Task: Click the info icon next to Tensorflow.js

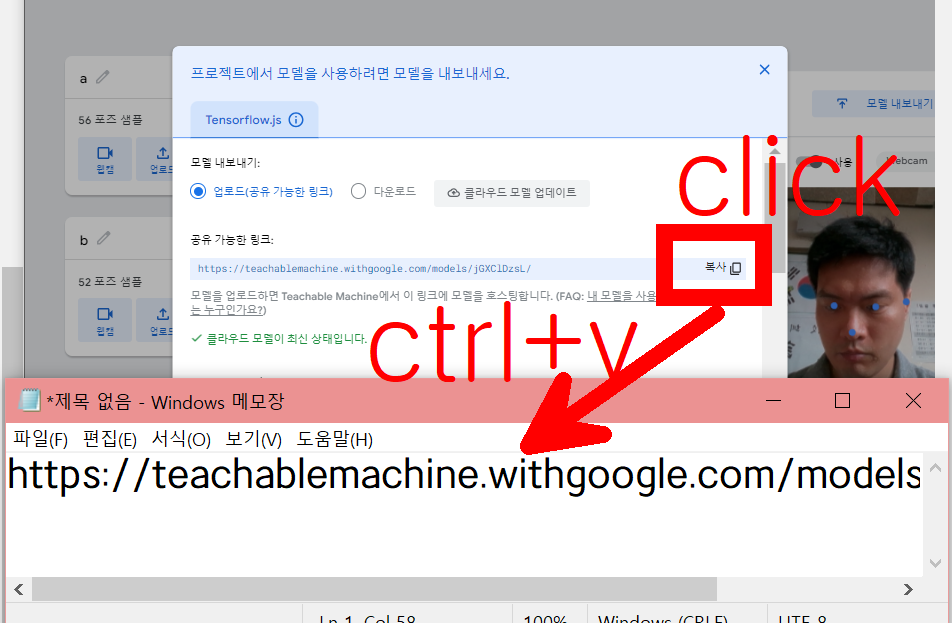Action: (296, 120)
